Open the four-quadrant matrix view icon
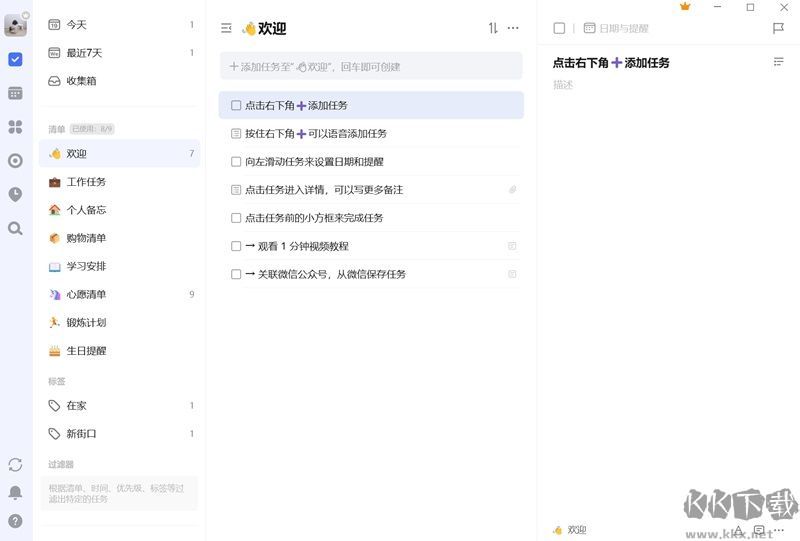 [15, 127]
